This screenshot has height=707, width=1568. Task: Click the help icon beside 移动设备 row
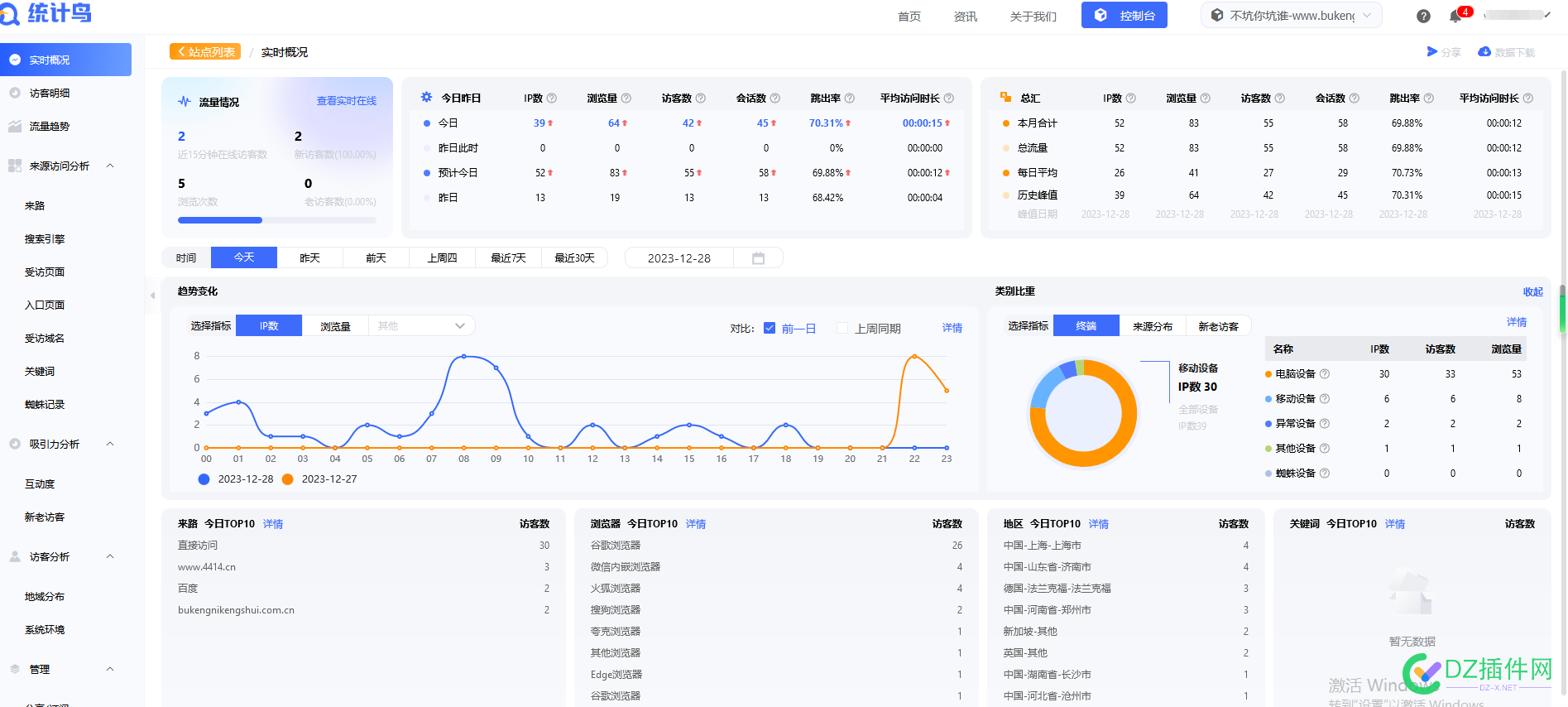coord(1325,399)
